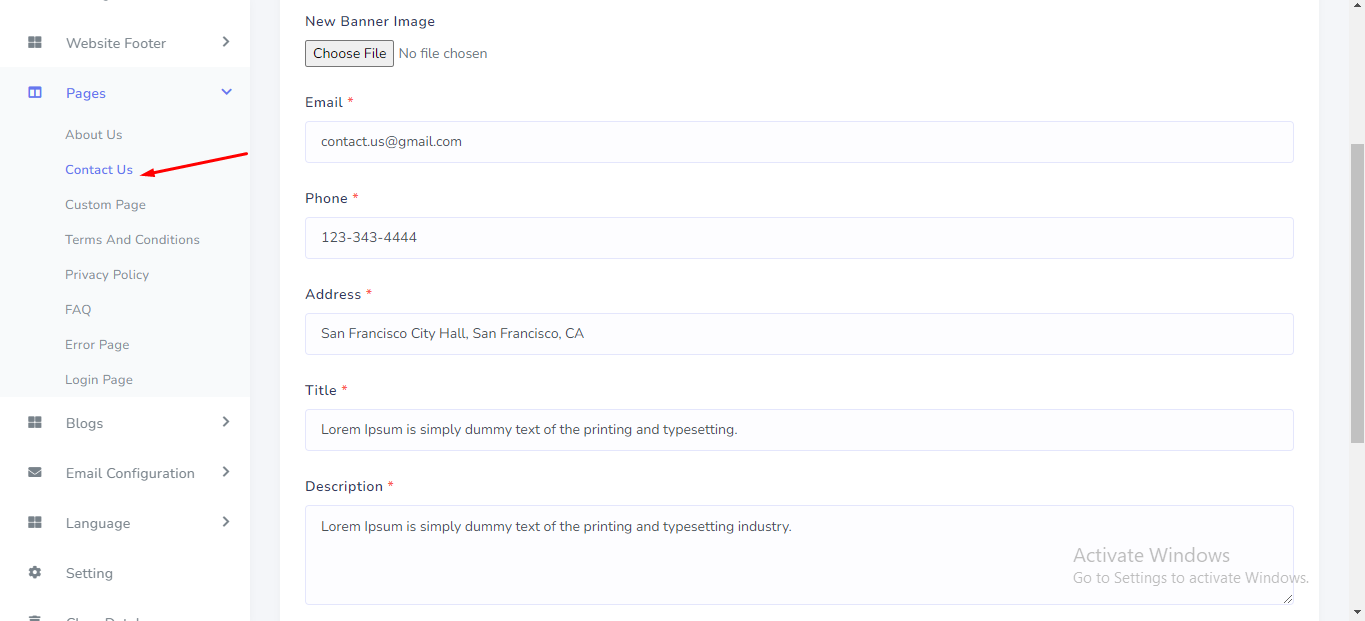This screenshot has height=621, width=1365.
Task: Focus the Email input field
Action: click(798, 142)
